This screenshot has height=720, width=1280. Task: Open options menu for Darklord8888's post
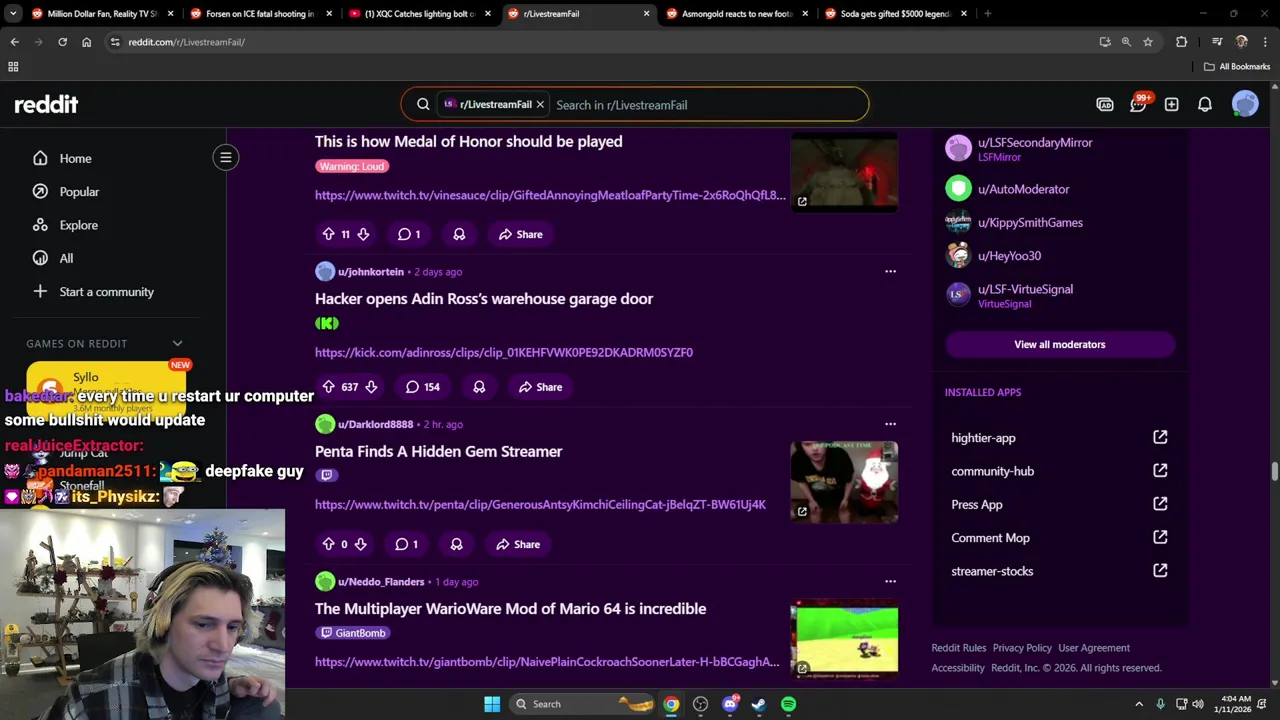890,424
